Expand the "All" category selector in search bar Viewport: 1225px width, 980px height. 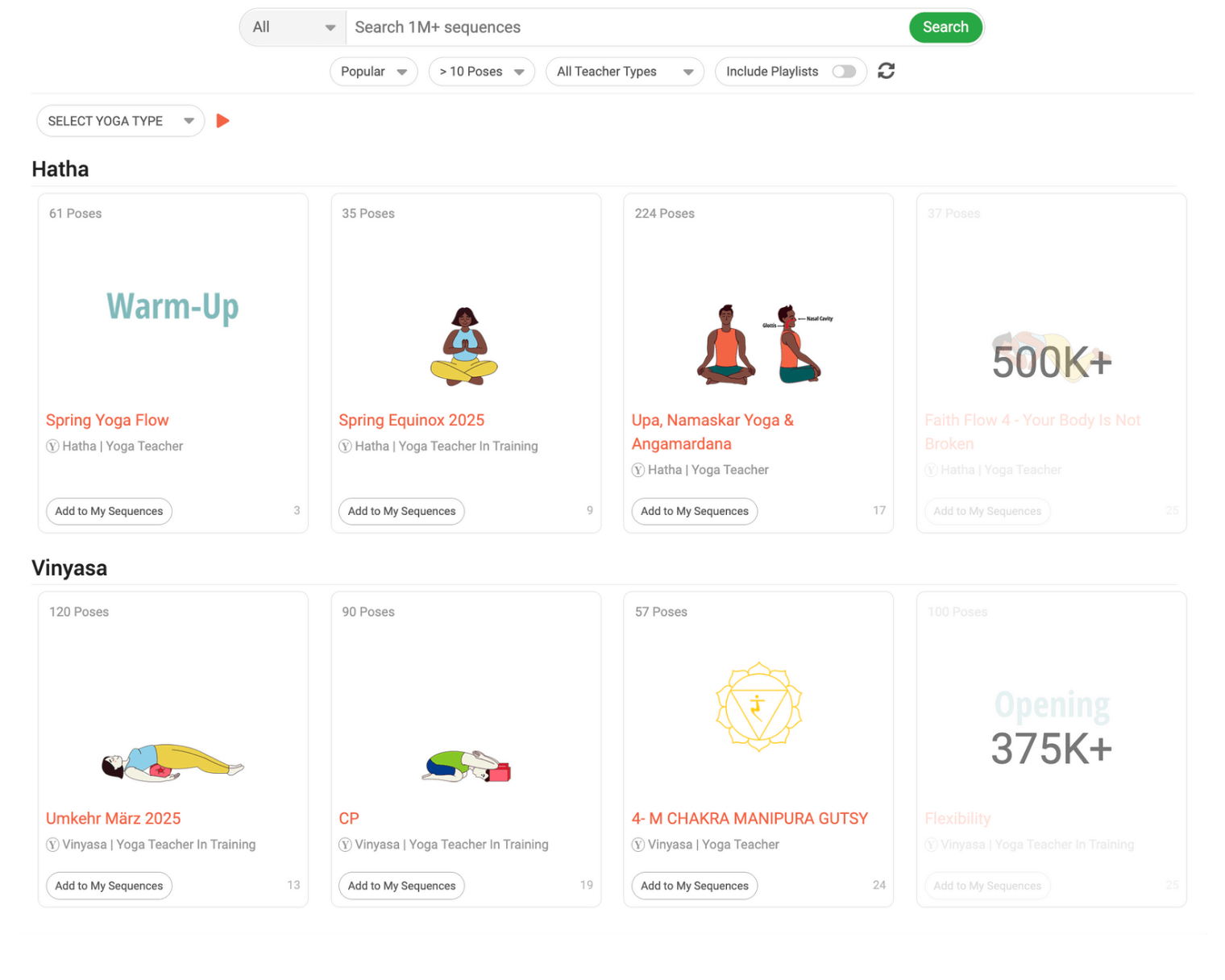[293, 27]
